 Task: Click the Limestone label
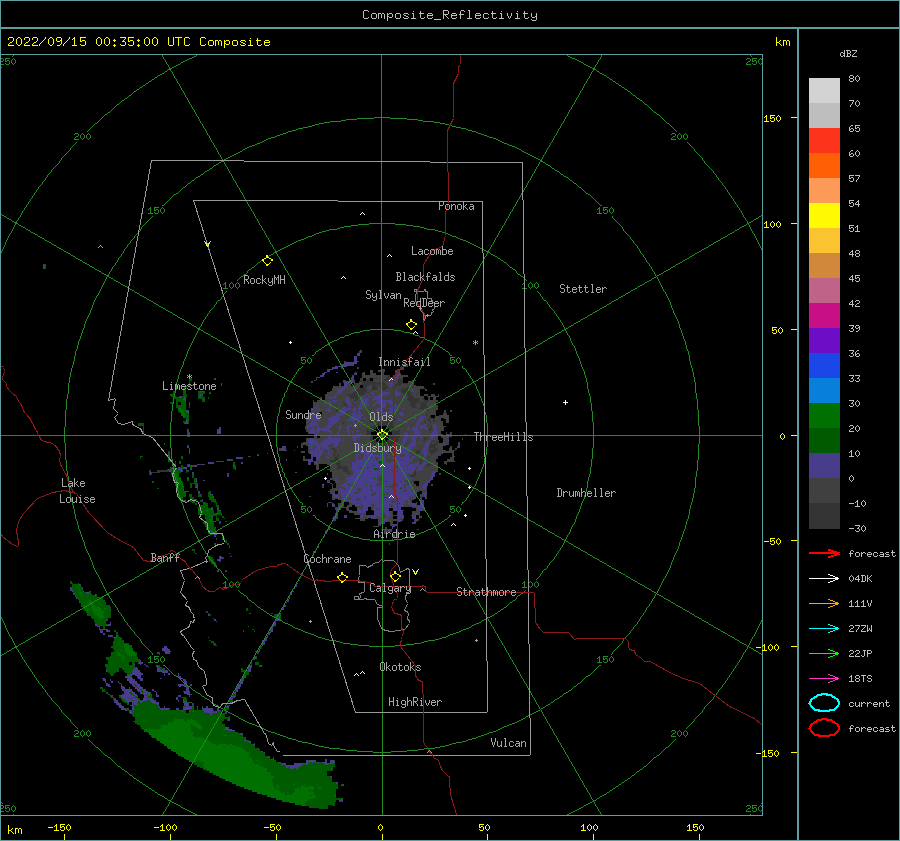coord(189,386)
